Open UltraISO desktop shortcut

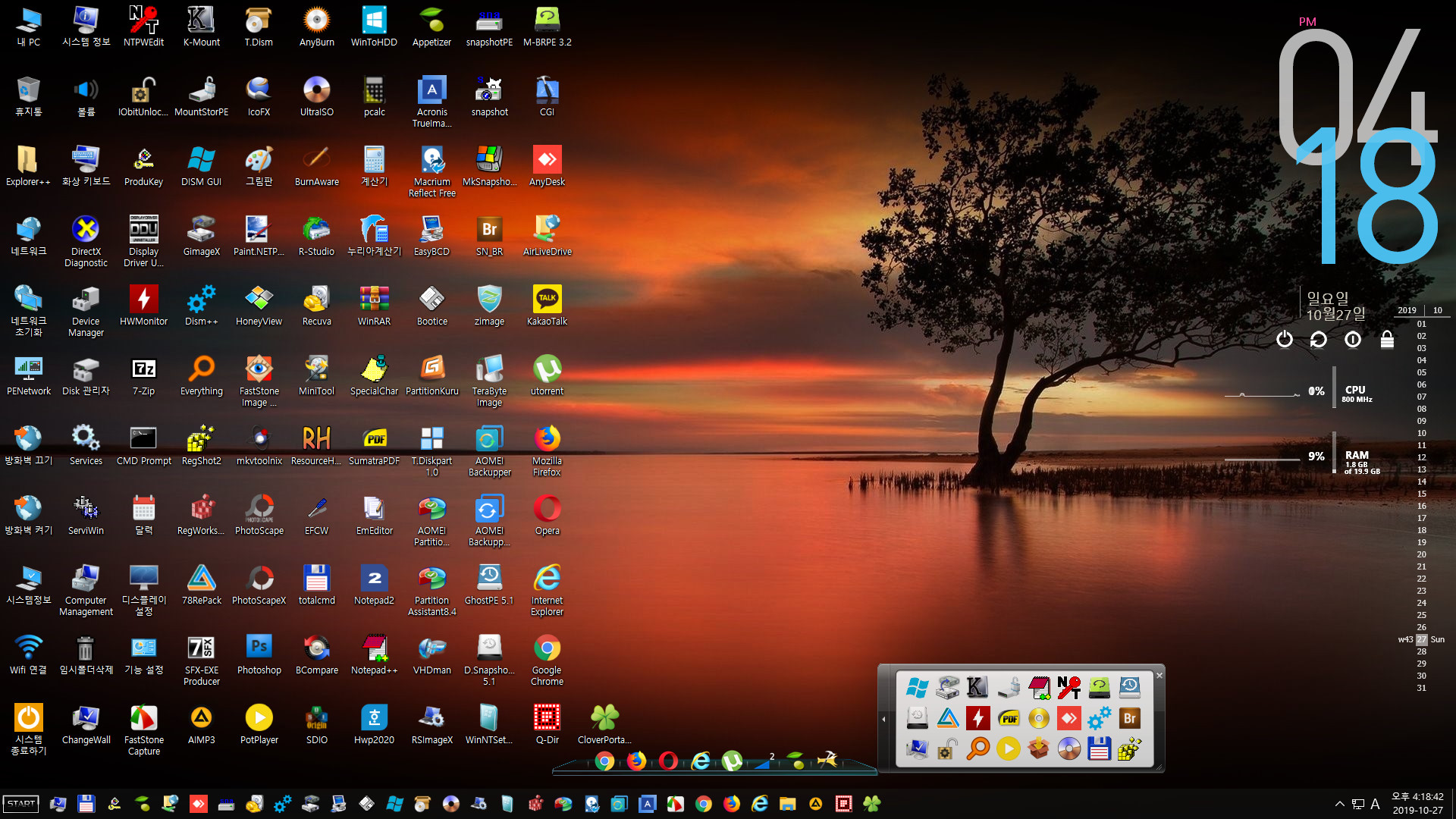316,96
